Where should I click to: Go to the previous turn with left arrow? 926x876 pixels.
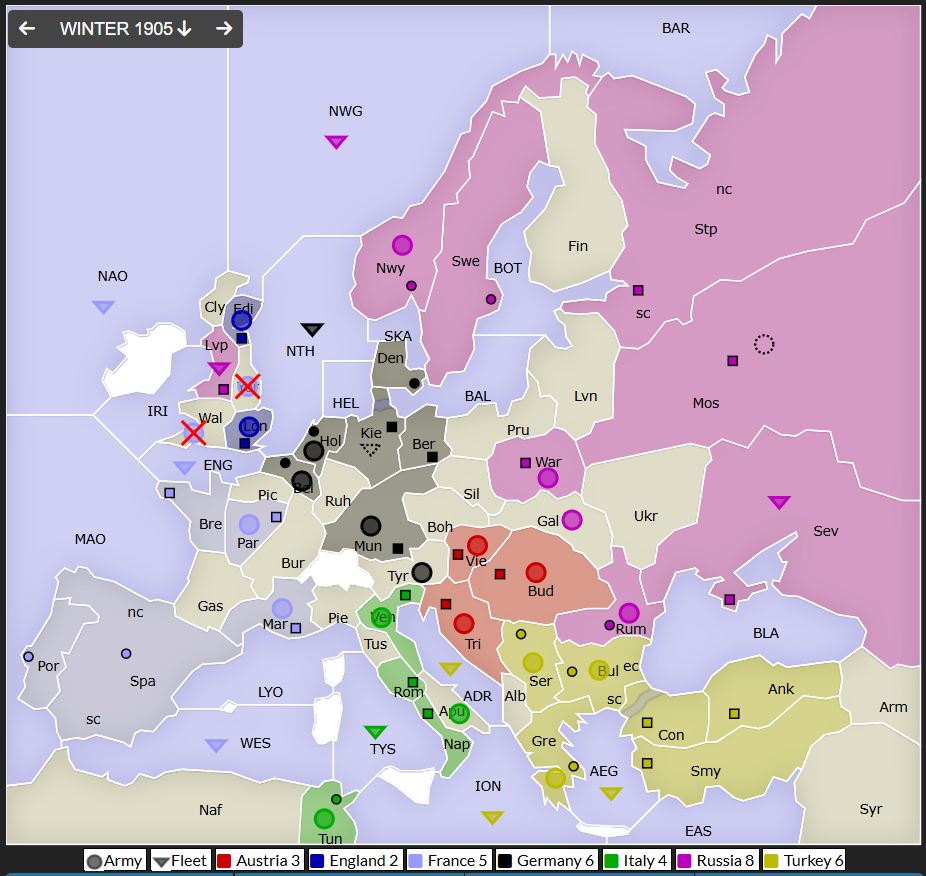tap(27, 29)
